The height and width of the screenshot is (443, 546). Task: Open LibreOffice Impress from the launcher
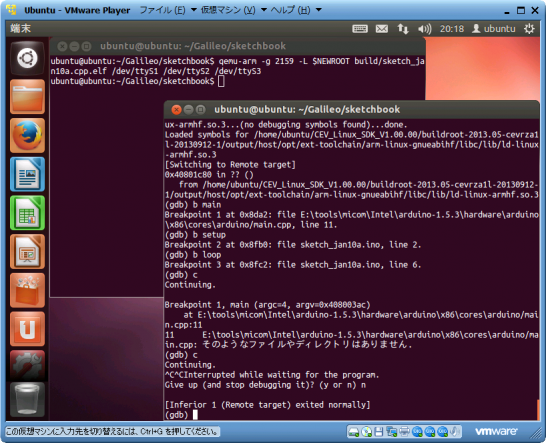(x=27, y=251)
